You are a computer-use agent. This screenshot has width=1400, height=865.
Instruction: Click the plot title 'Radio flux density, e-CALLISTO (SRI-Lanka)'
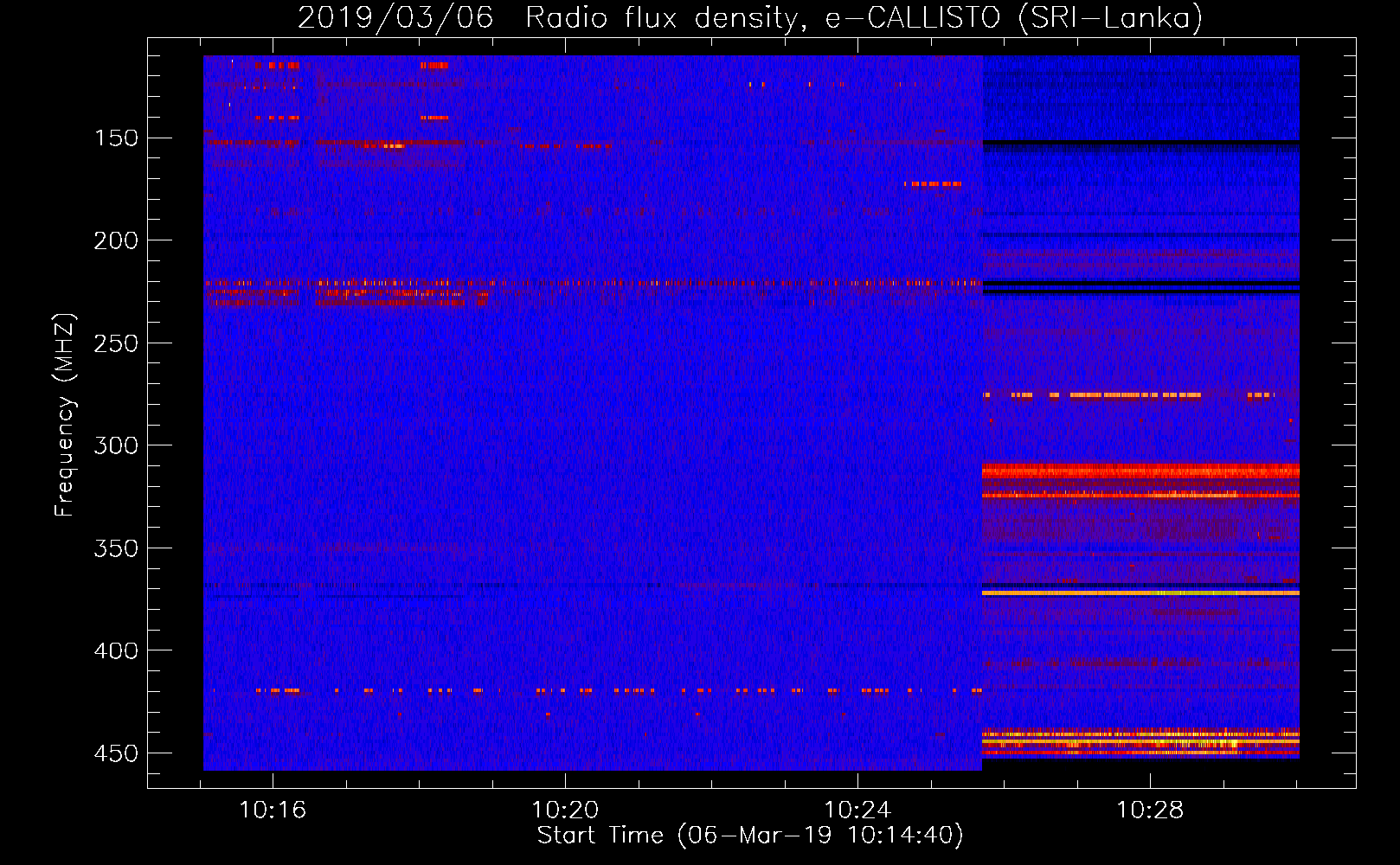(x=749, y=17)
